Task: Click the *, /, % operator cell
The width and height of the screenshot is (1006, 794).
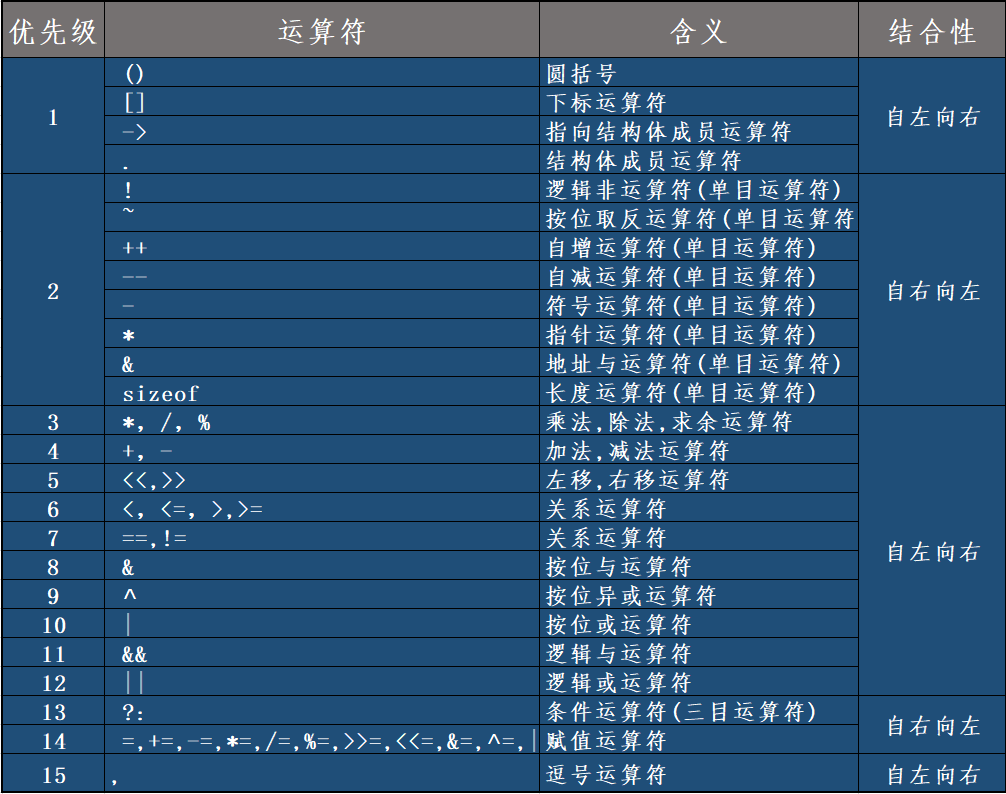Action: 321,421
